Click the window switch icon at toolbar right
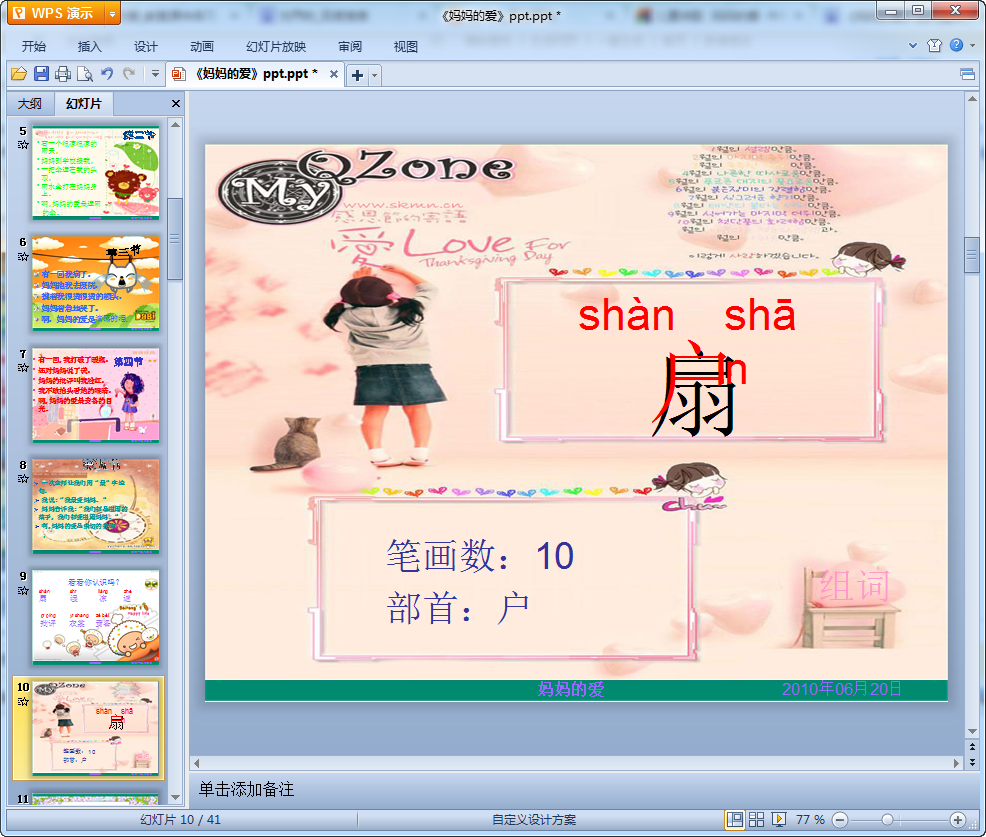Image resolution: width=986 pixels, height=837 pixels. [x=968, y=74]
